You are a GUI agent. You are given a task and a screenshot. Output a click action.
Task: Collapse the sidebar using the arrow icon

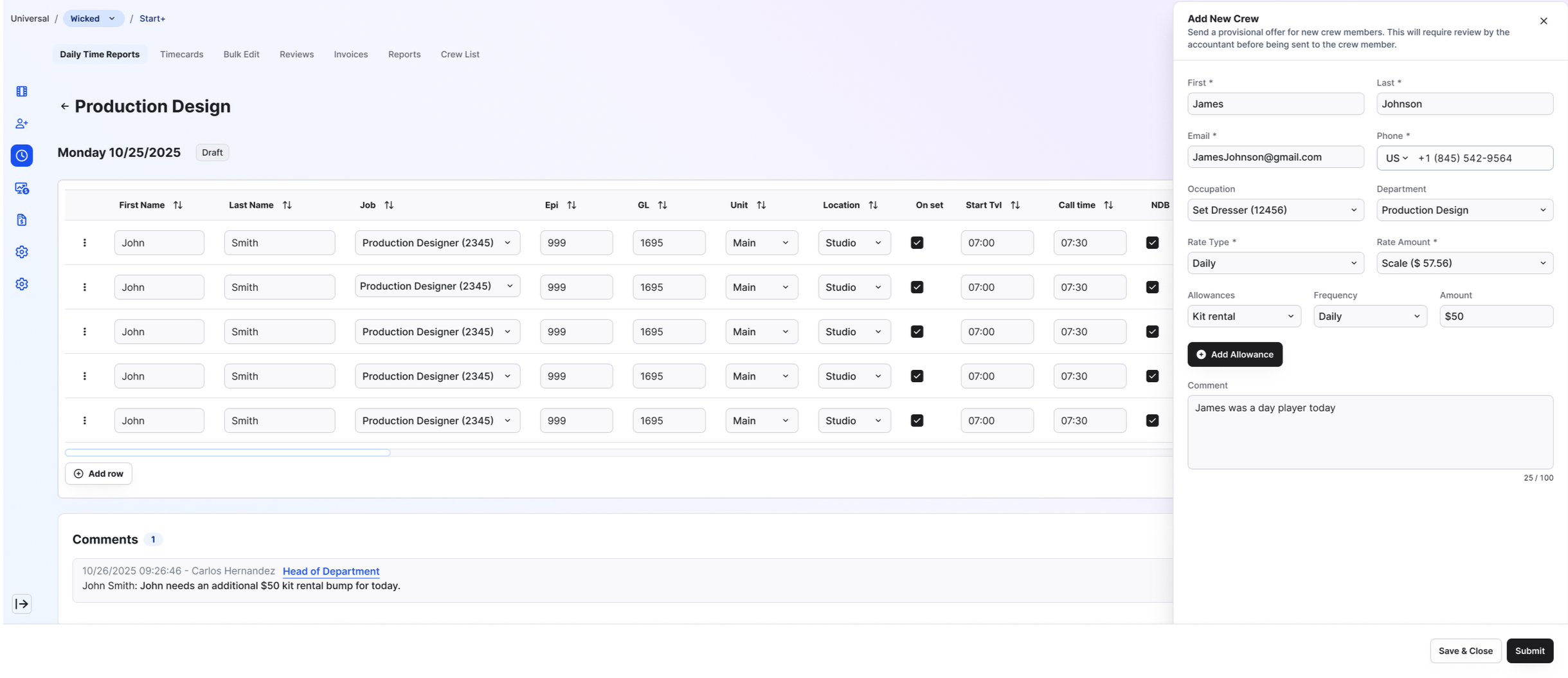[x=21, y=603]
